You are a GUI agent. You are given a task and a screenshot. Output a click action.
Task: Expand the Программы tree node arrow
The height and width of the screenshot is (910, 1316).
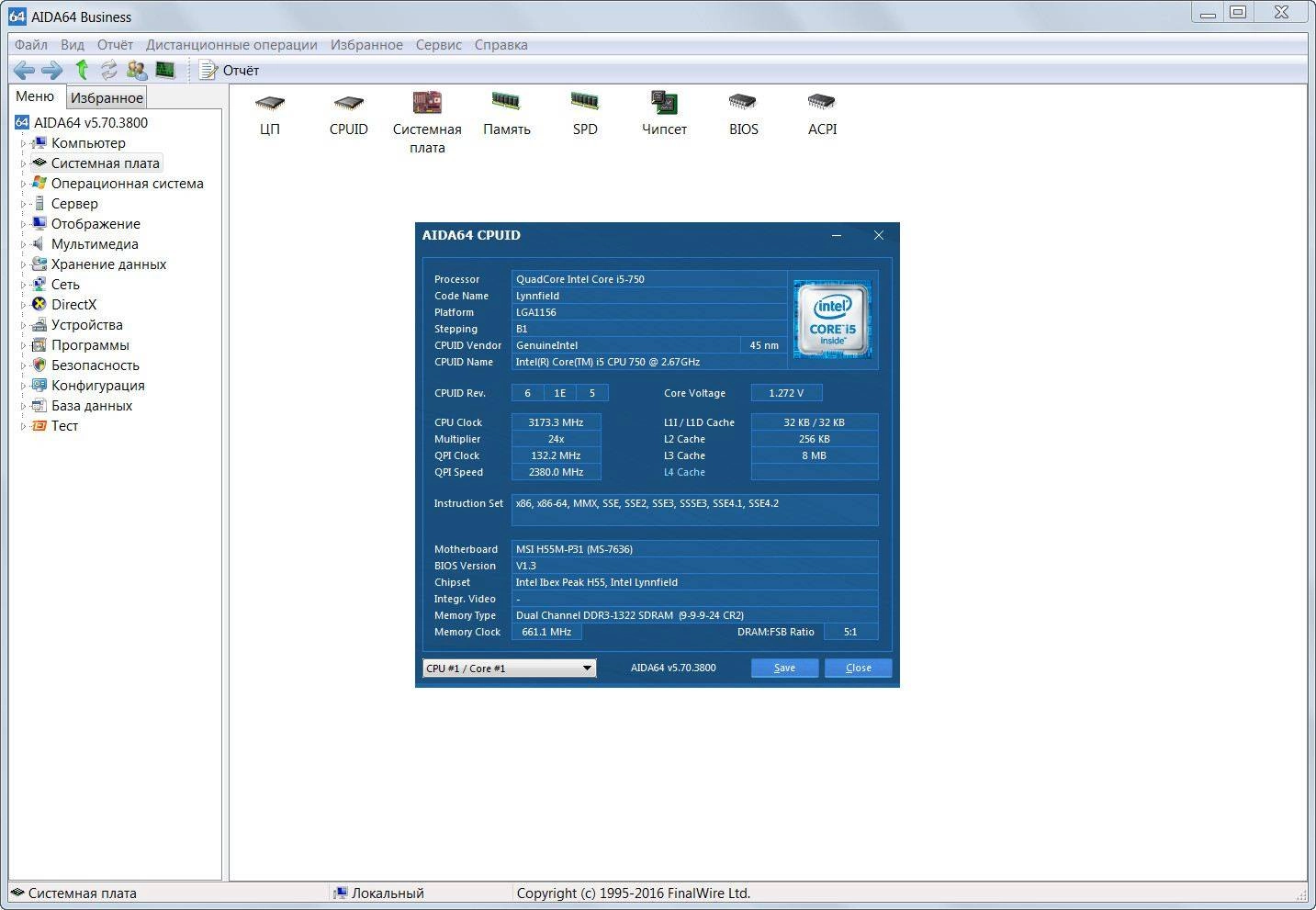click(23, 345)
